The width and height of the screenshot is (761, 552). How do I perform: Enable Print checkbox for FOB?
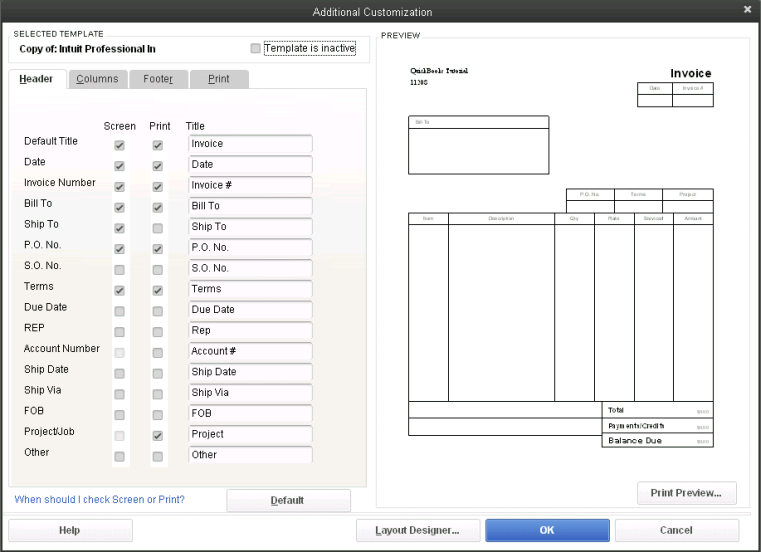point(157,415)
